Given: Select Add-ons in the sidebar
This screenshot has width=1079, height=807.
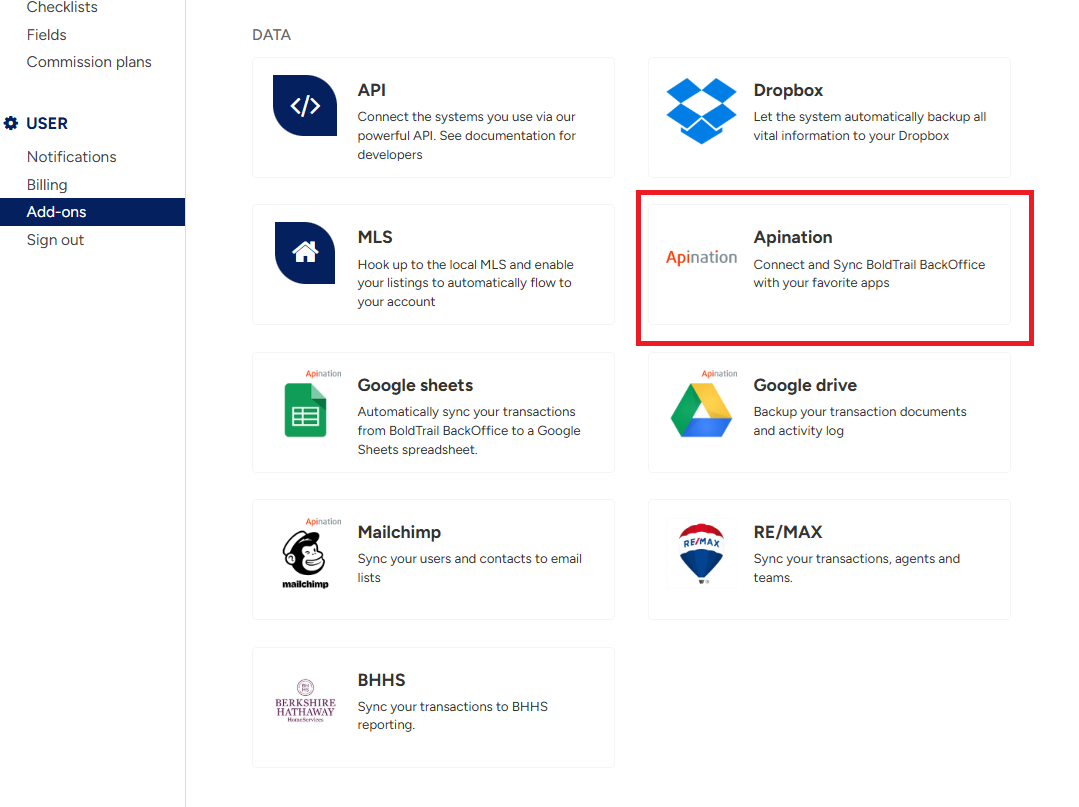Looking at the screenshot, I should (x=57, y=212).
